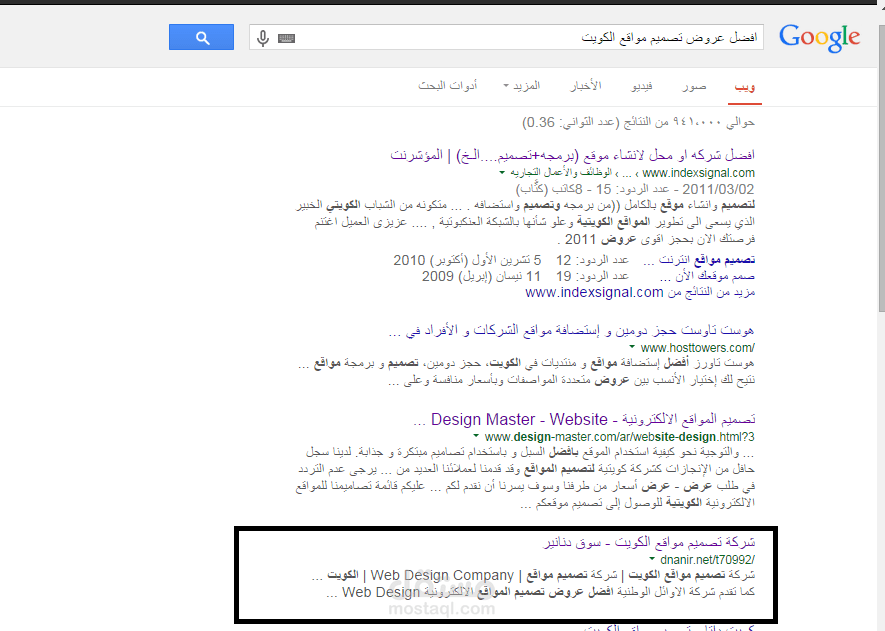Open the هوست تاوست hosting result title
This screenshot has height=631, width=885.
571,330
